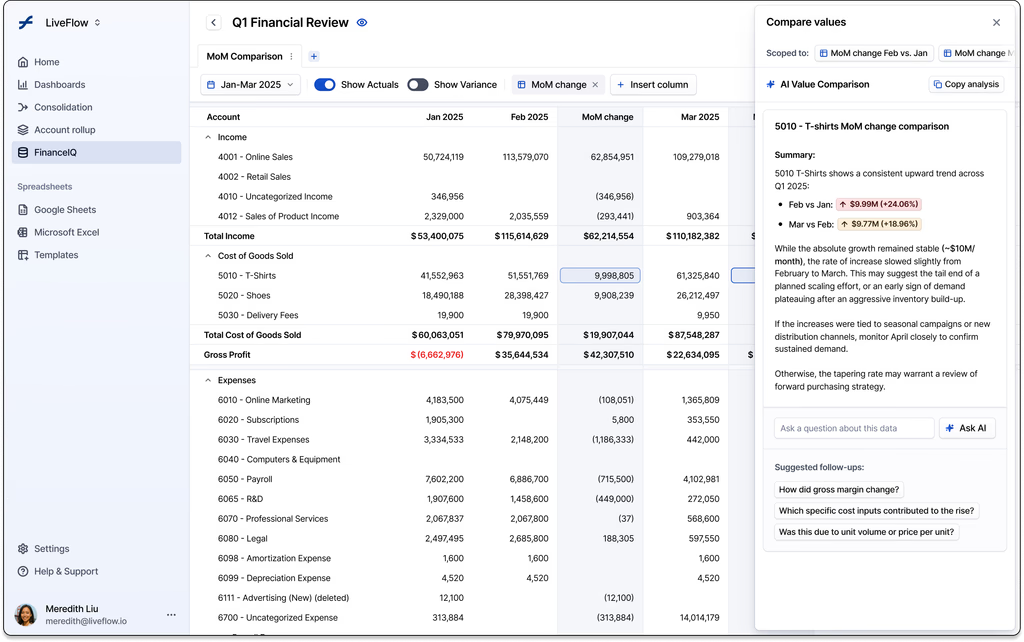The width and height of the screenshot is (1024, 642).
Task: Open account options beside Meredith Liu
Action: 171,615
